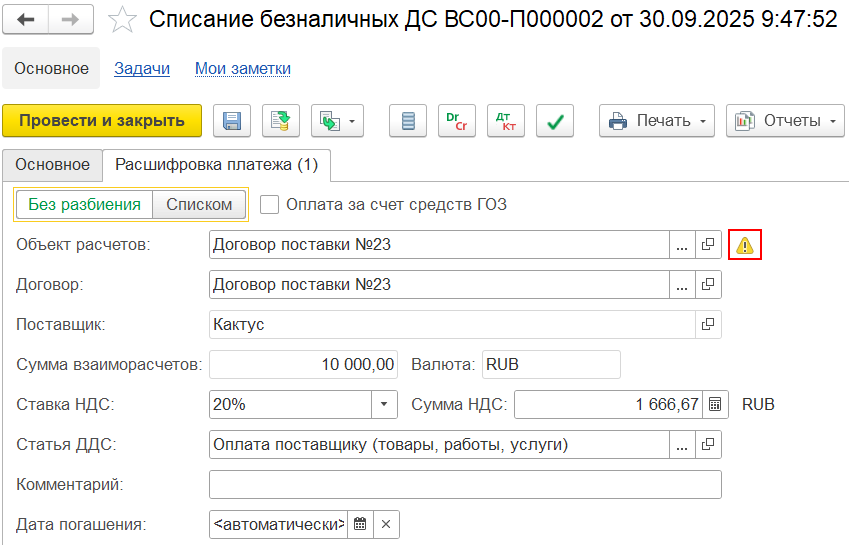849x545 pixels.
Task: Click into the Комментарий input field
Action: click(465, 485)
